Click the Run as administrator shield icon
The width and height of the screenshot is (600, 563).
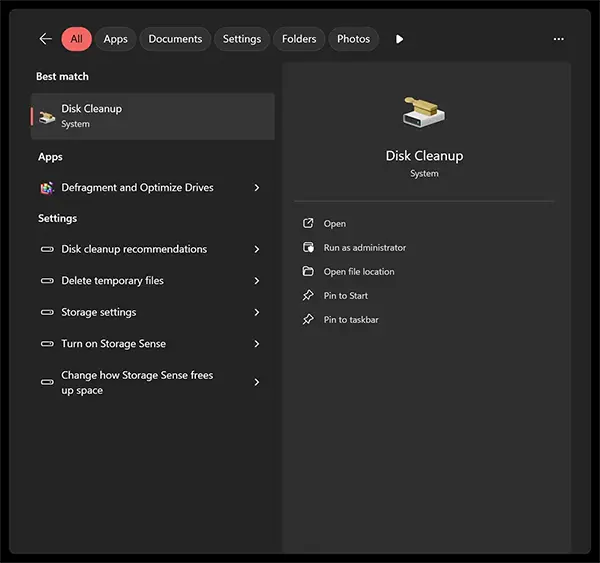(x=309, y=248)
